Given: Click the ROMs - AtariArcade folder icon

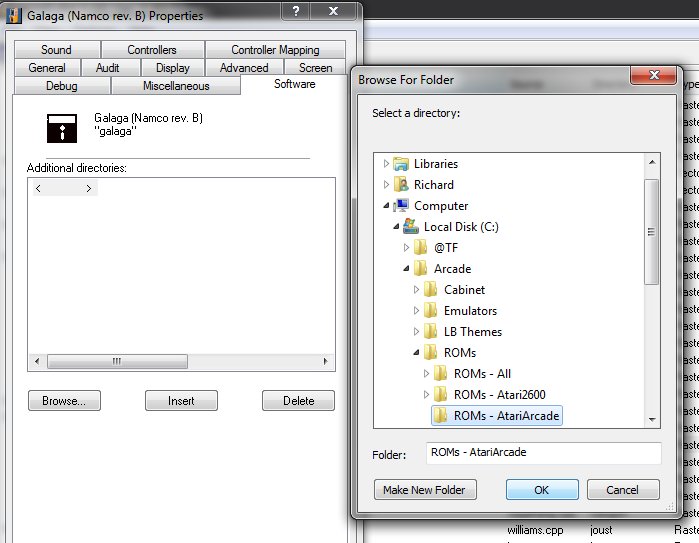Looking at the screenshot, I should click(440, 415).
